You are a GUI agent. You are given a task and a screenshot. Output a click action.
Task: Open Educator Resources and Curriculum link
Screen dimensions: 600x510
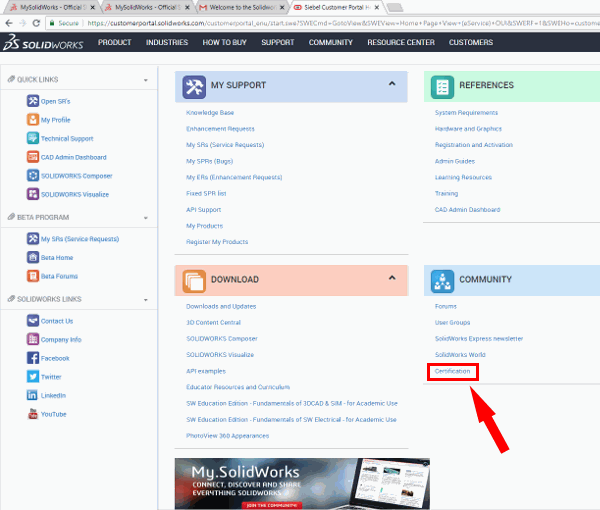[238, 387]
